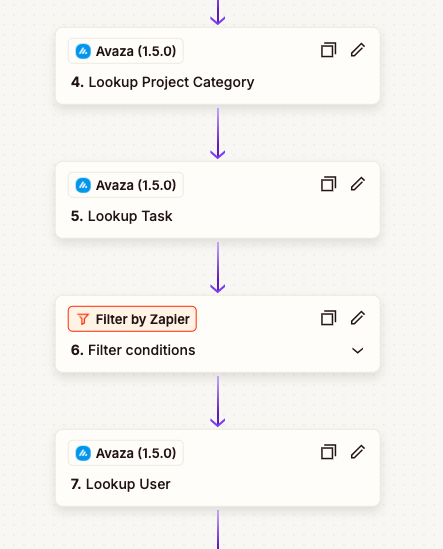Open step titled 4. Lookup Project Category
The height and width of the screenshot is (549, 443).
162,82
